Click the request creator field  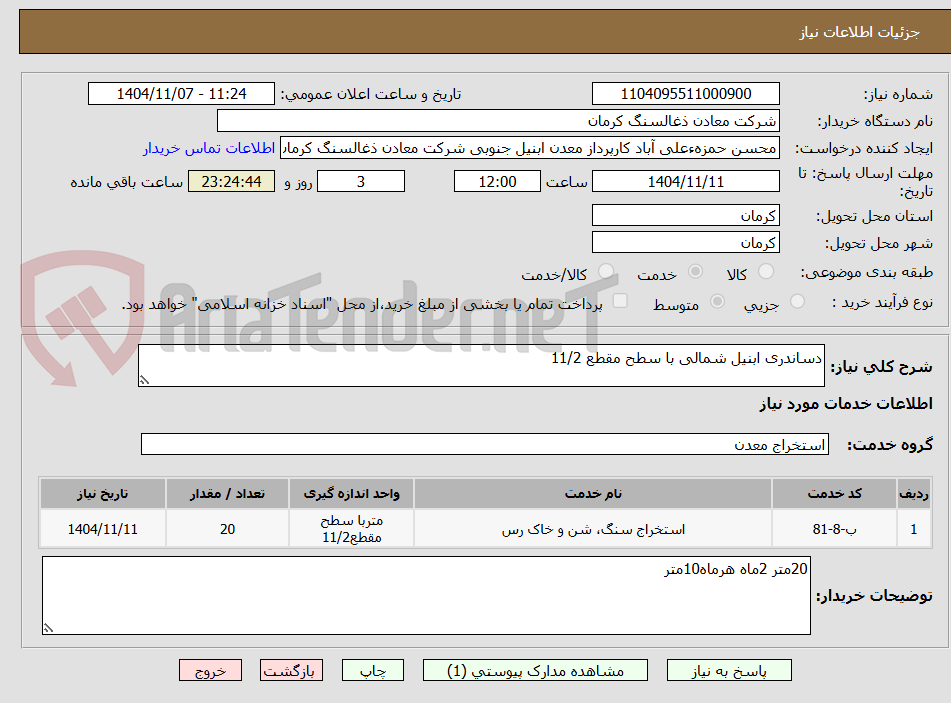tap(529, 149)
